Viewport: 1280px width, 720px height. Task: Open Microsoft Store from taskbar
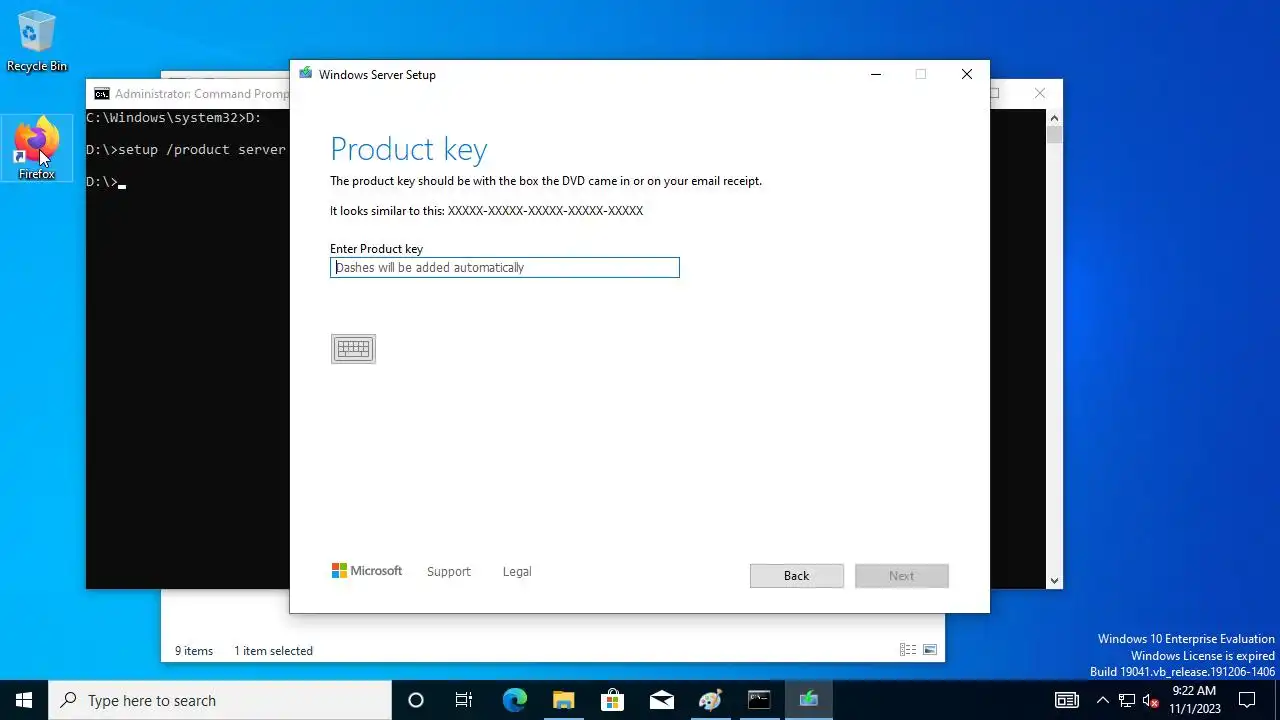pos(612,700)
